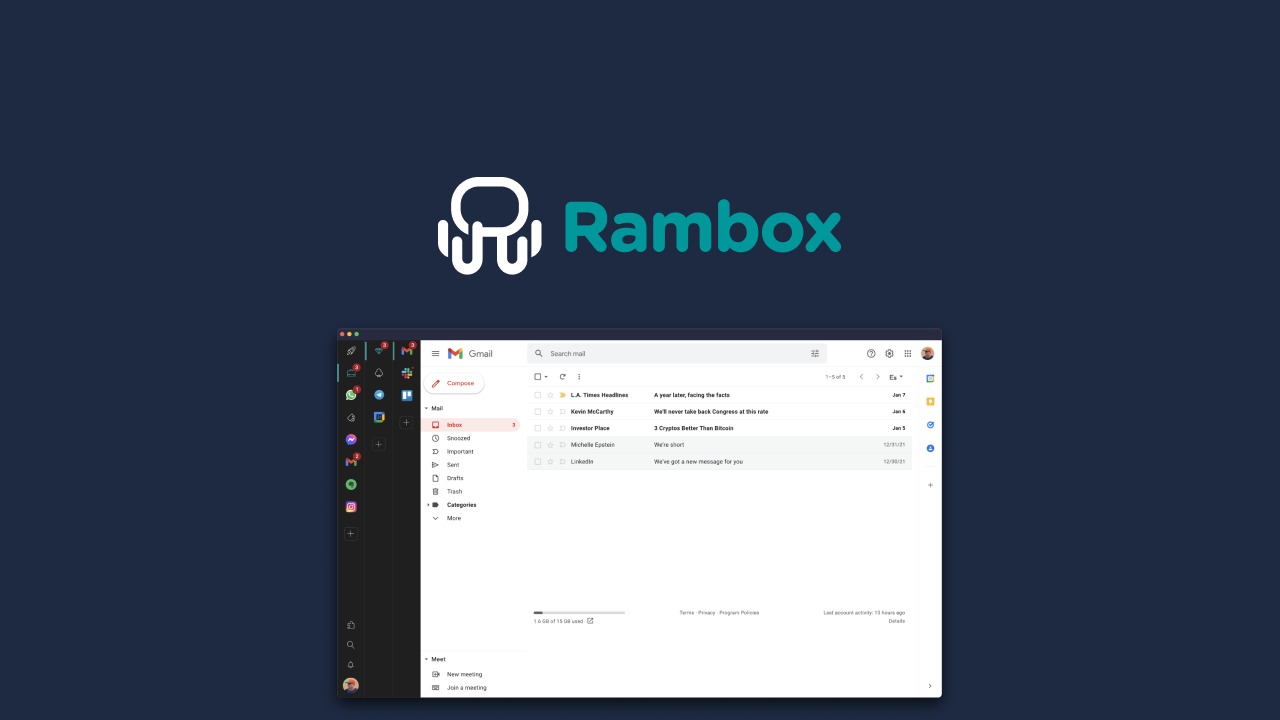This screenshot has height=720, width=1280.
Task: Open Google Keep in Gmail's side panel
Action: (928, 401)
